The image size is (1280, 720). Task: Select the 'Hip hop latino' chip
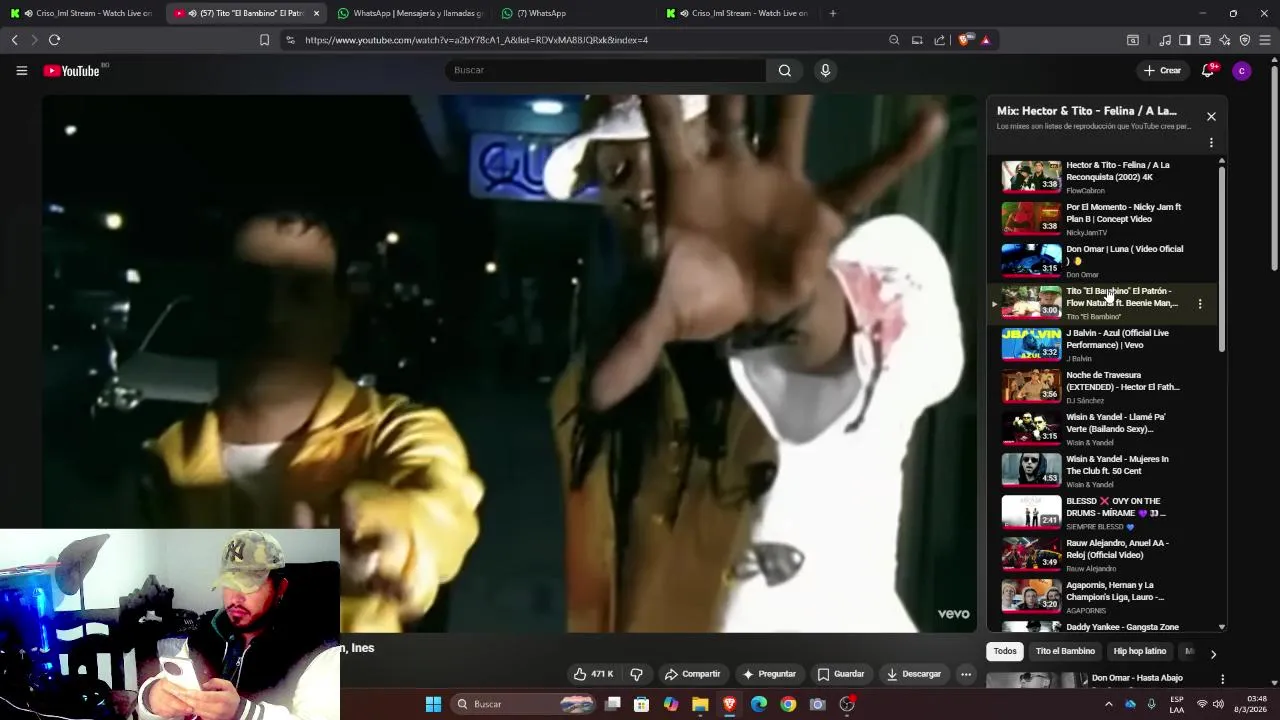[x=1140, y=651]
